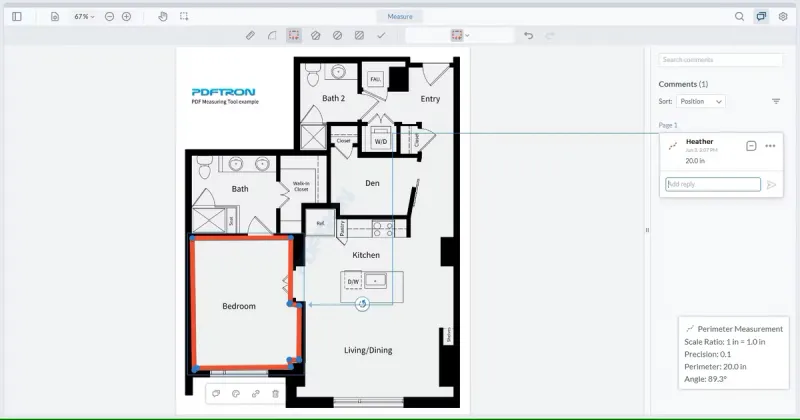
Task: Click the comments panel resize handle
Action: 647,230
